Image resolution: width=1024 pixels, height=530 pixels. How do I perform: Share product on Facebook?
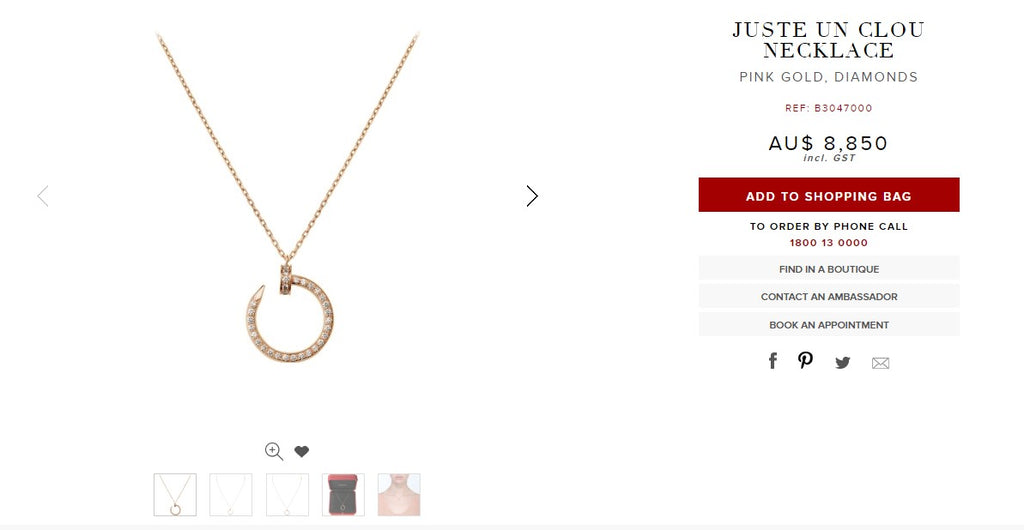point(773,361)
